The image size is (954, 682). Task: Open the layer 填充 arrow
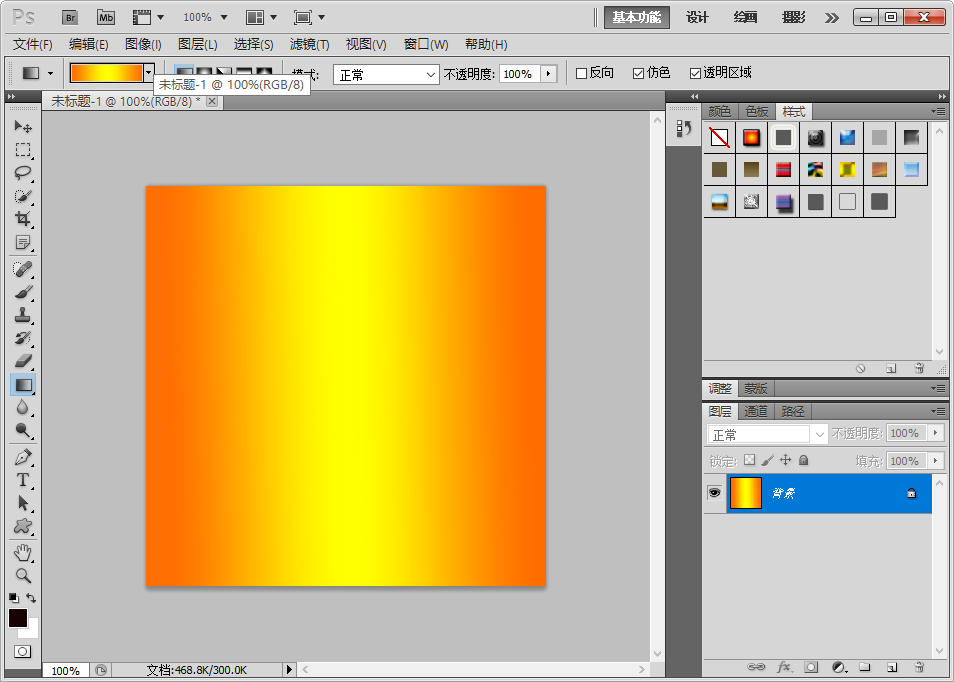pyautogui.click(x=936, y=461)
